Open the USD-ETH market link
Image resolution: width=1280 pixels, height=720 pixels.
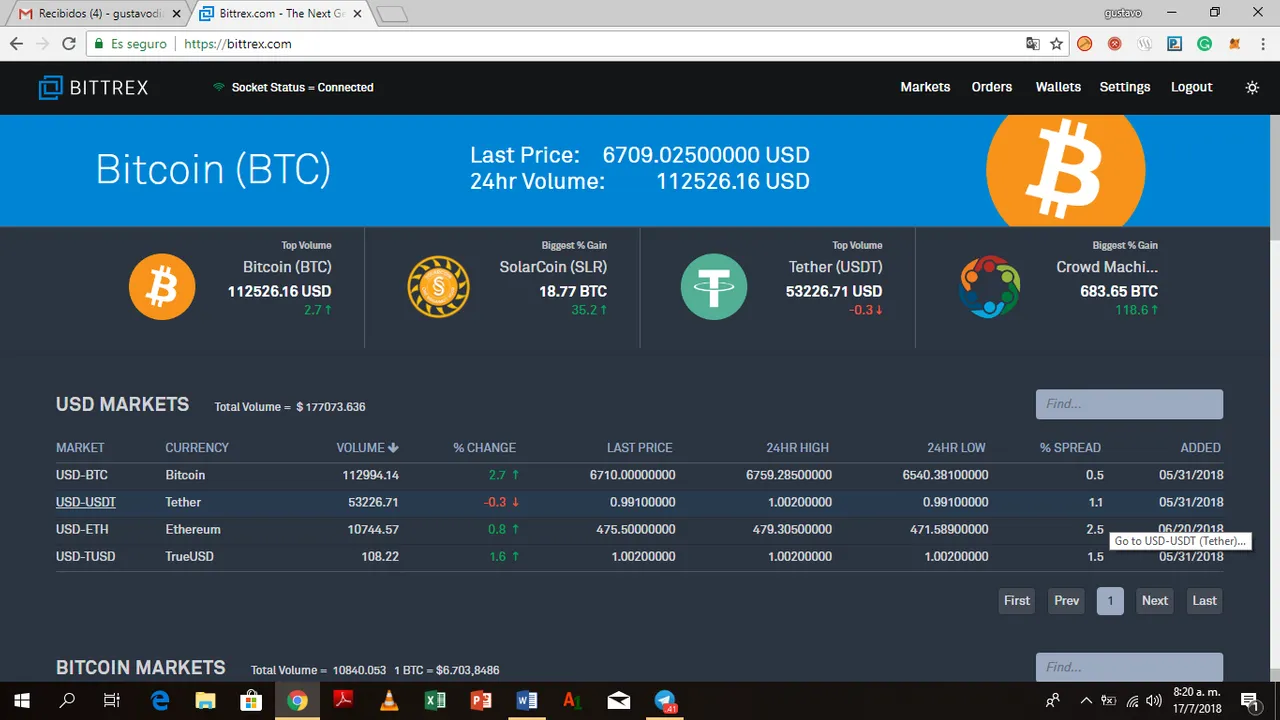coord(82,529)
